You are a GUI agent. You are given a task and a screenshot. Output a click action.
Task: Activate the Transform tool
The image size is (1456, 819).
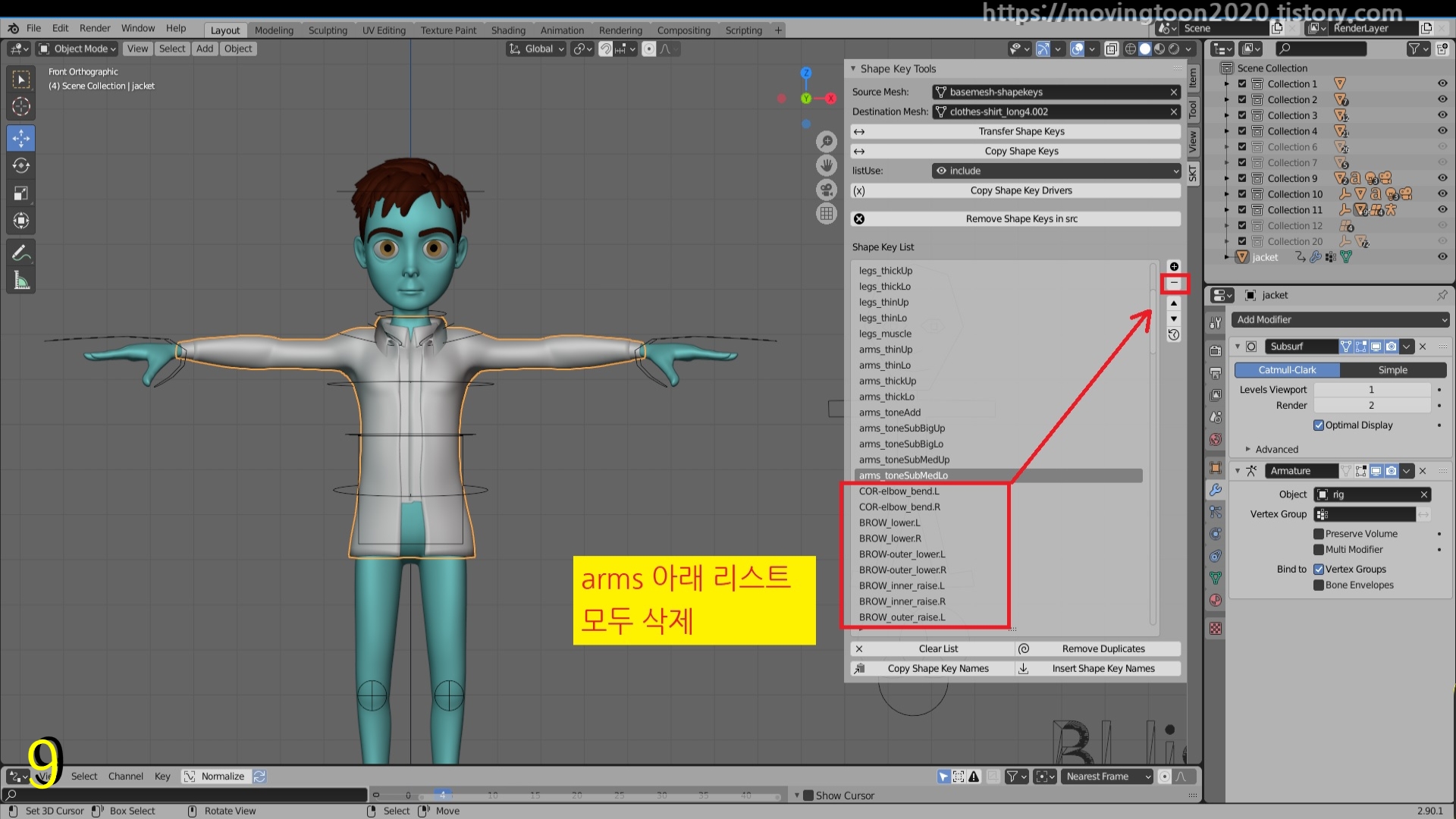click(21, 221)
